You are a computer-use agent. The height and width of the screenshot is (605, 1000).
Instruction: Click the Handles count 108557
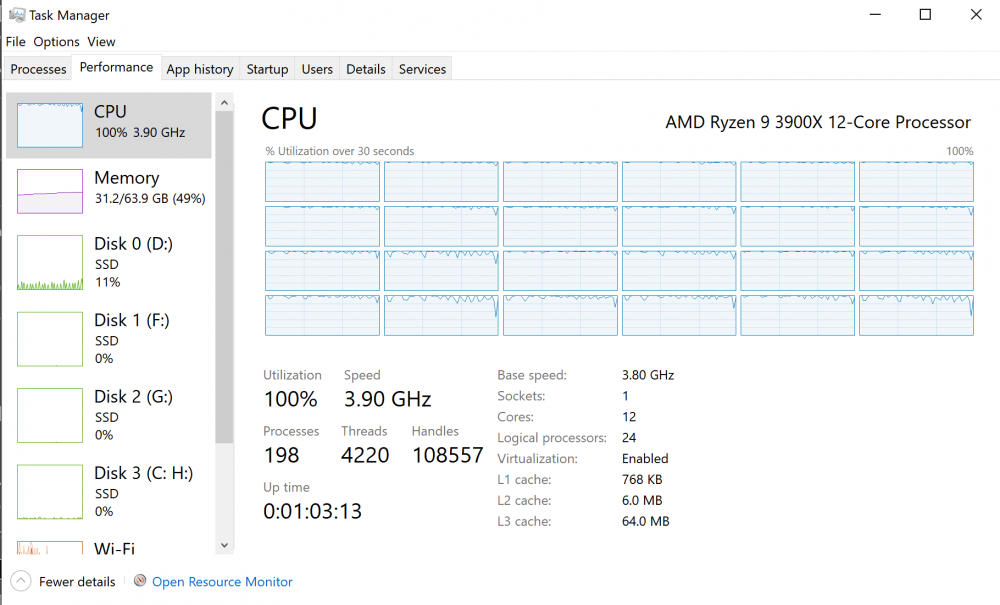click(448, 455)
